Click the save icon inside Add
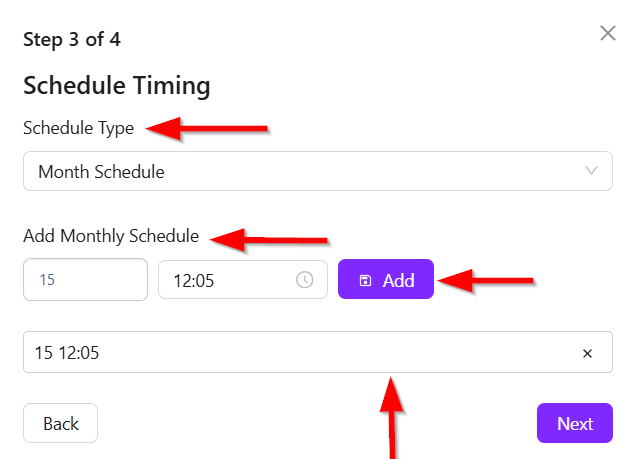Image resolution: width=636 pixels, height=459 pixels. point(365,281)
